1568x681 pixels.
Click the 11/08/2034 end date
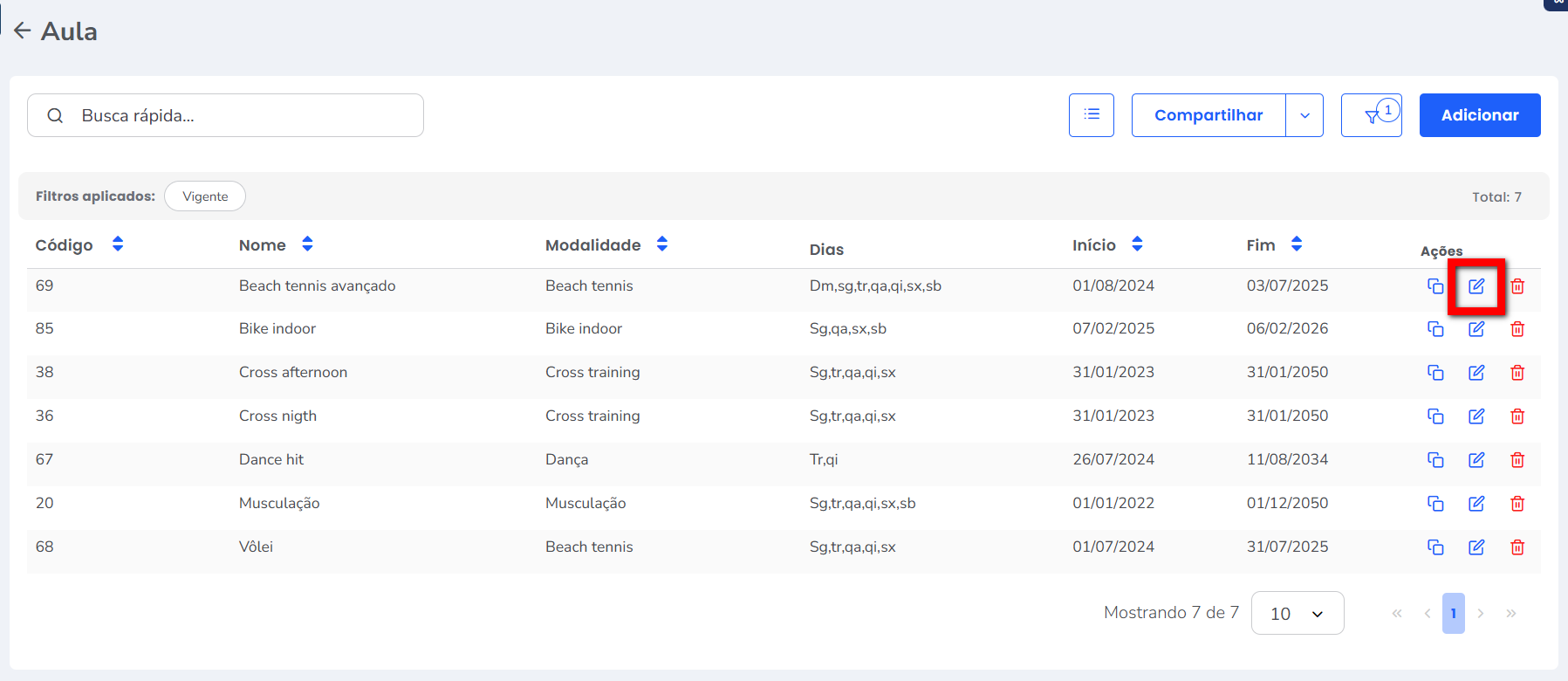coord(1287,459)
